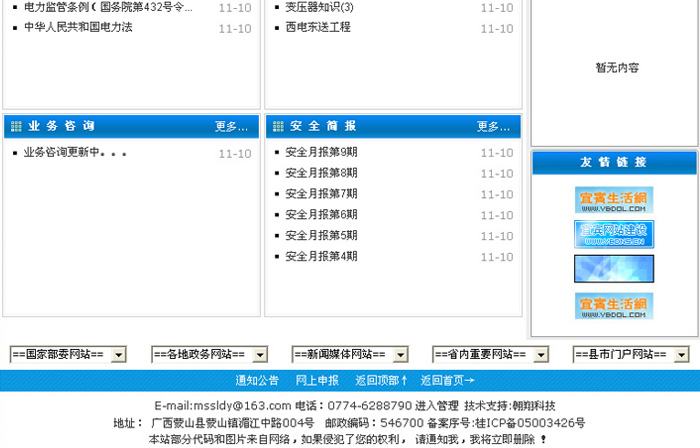Select 网上申报 in the bottom navigation bar
This screenshot has height=448, width=700.
tap(317, 381)
